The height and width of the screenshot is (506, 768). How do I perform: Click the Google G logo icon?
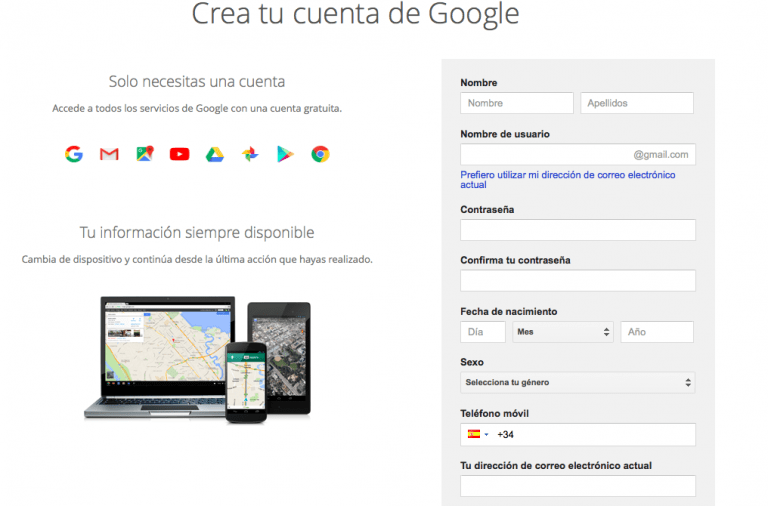(74, 154)
